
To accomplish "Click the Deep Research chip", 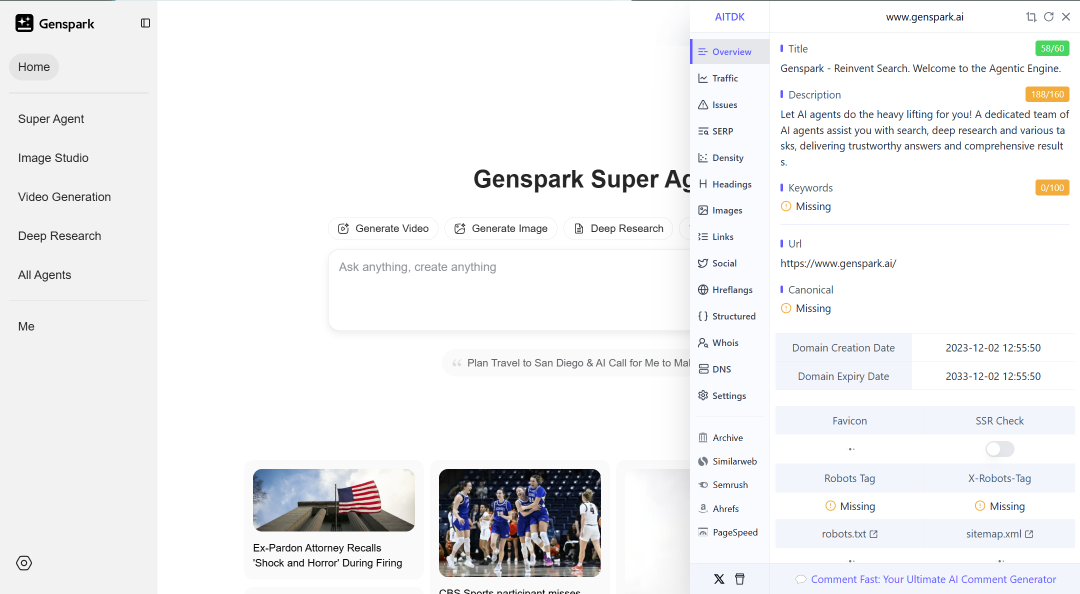I will [x=618, y=228].
